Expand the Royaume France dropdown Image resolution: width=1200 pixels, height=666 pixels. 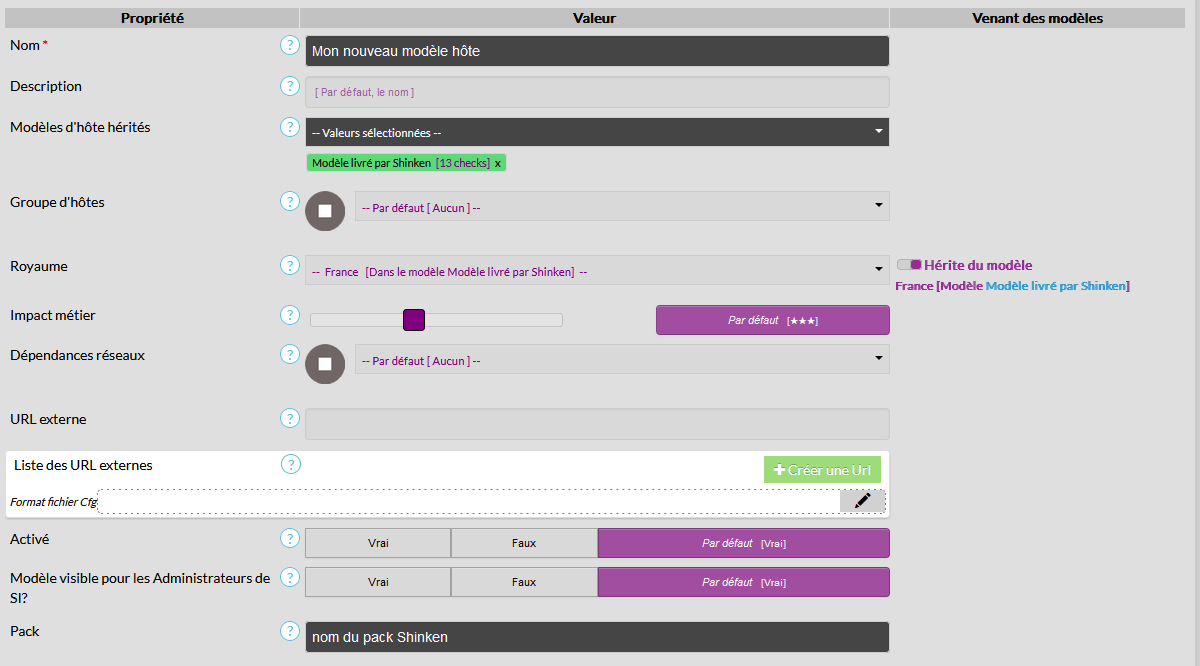[x=597, y=271]
